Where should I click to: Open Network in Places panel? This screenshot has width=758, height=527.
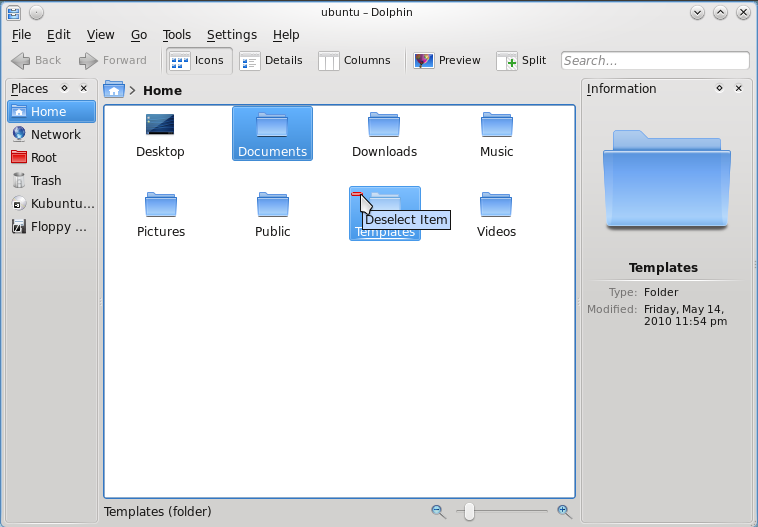[55, 134]
